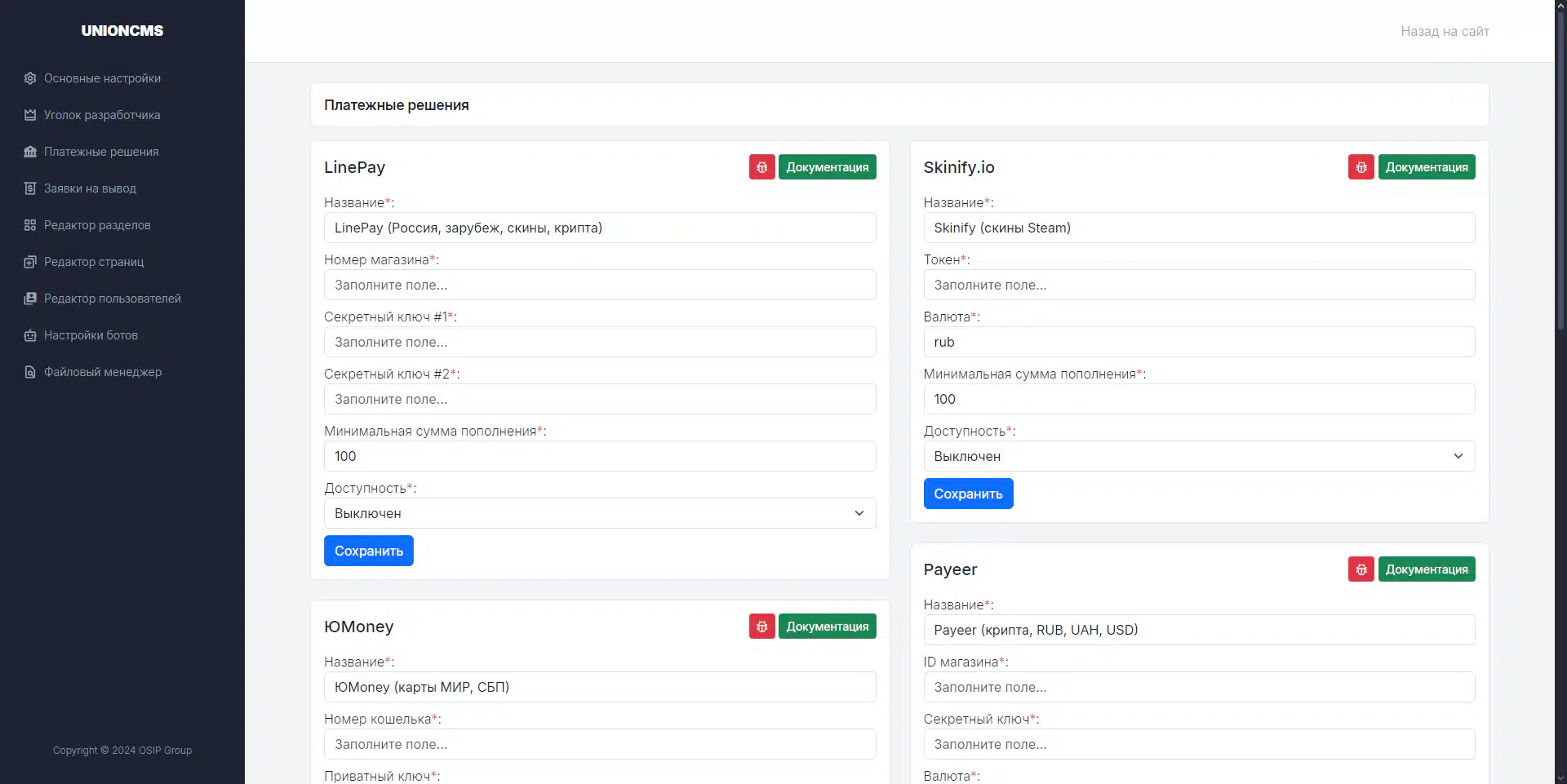
Task: Expand LinePay Доступность dropdown
Action: (600, 513)
